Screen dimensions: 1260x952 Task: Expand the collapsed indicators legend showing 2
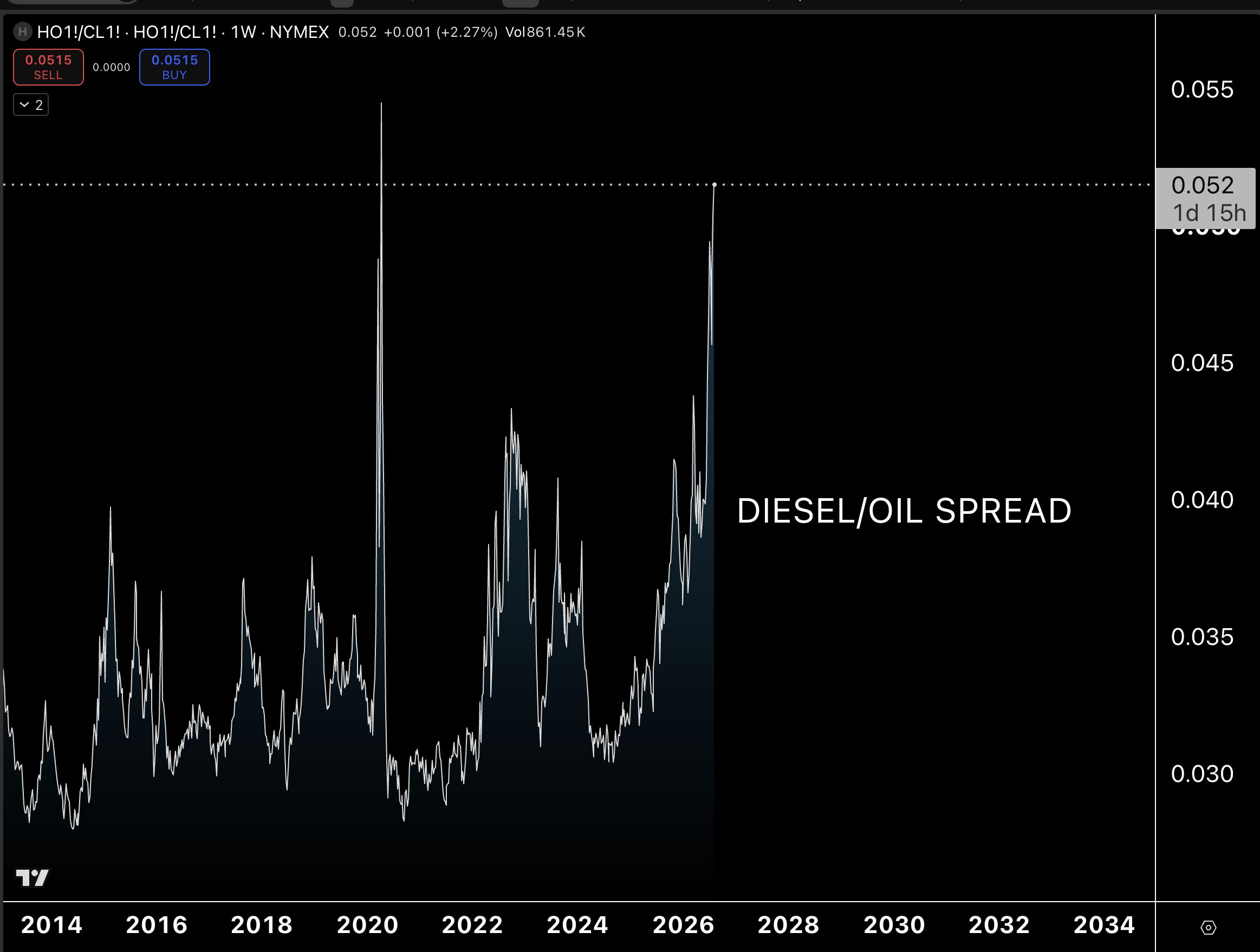pyautogui.click(x=31, y=105)
